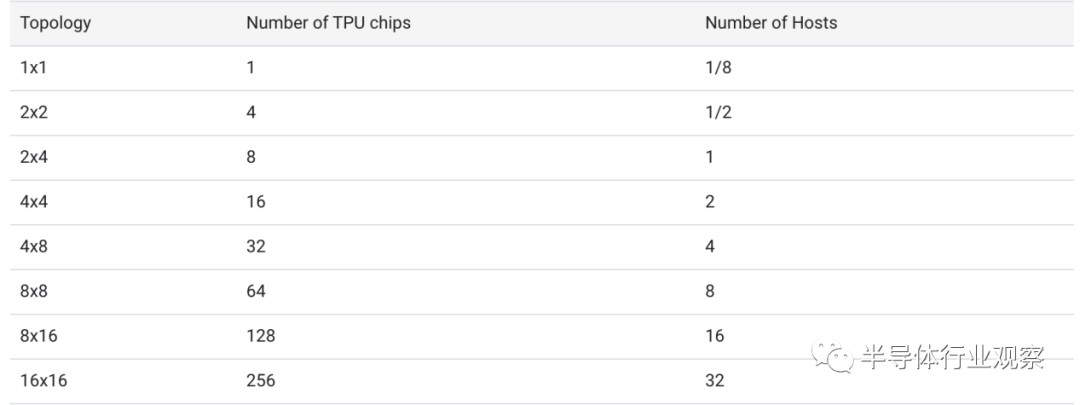This screenshot has height=405, width=1080.
Task: Click the 256 TPU chips value
Action: 260,380
